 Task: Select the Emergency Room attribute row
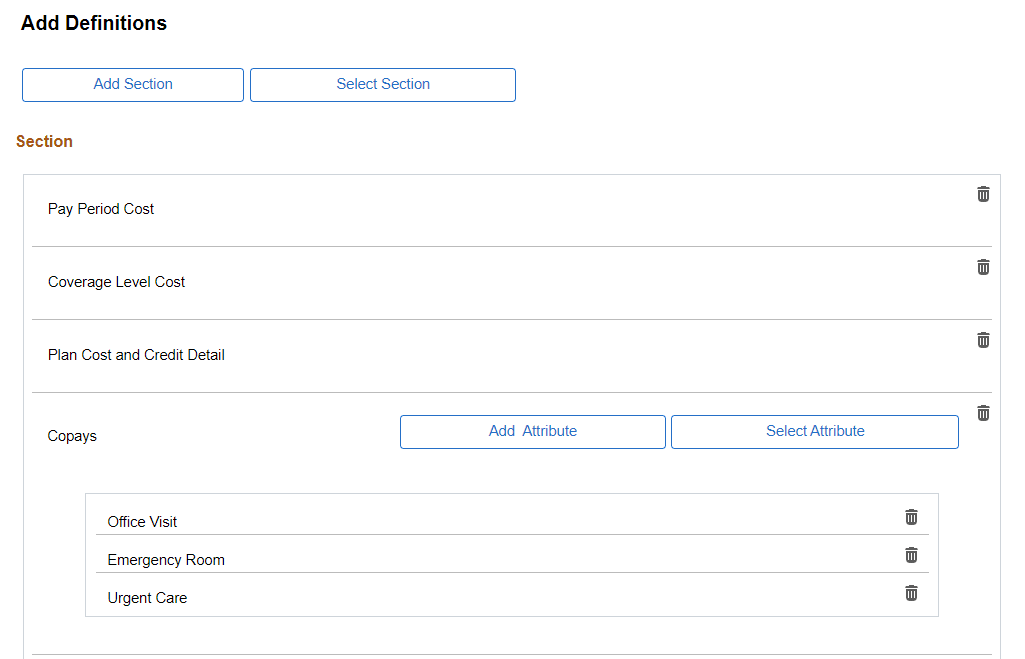click(x=166, y=559)
